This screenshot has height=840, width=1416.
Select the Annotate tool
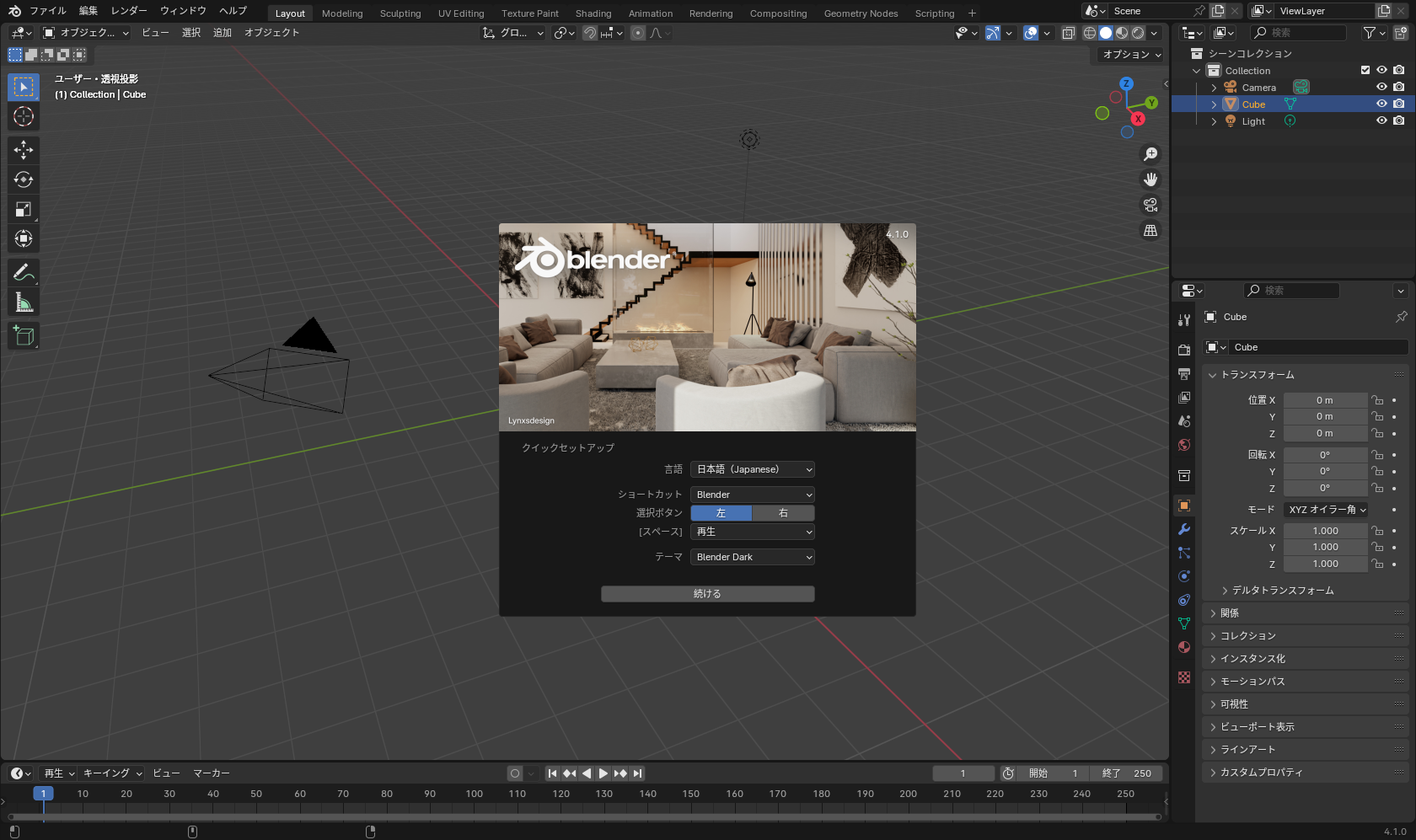pos(23,271)
